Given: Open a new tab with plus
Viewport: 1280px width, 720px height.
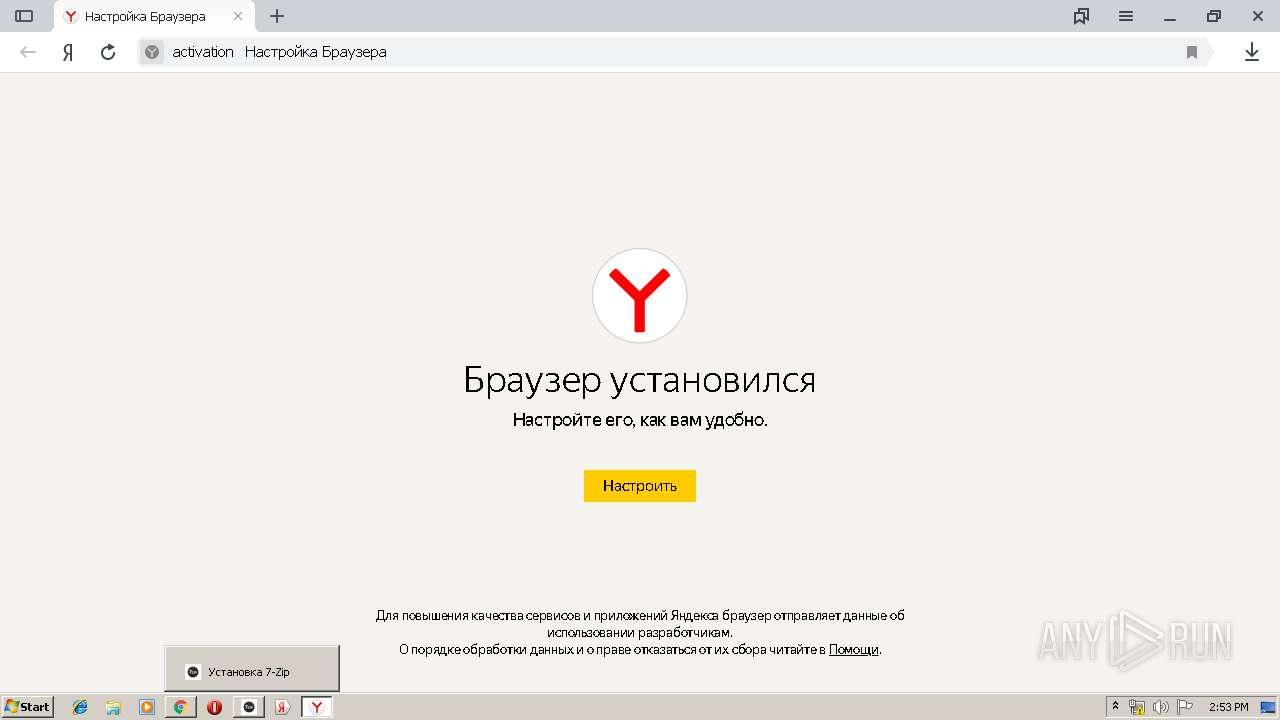Looking at the screenshot, I should click(277, 16).
